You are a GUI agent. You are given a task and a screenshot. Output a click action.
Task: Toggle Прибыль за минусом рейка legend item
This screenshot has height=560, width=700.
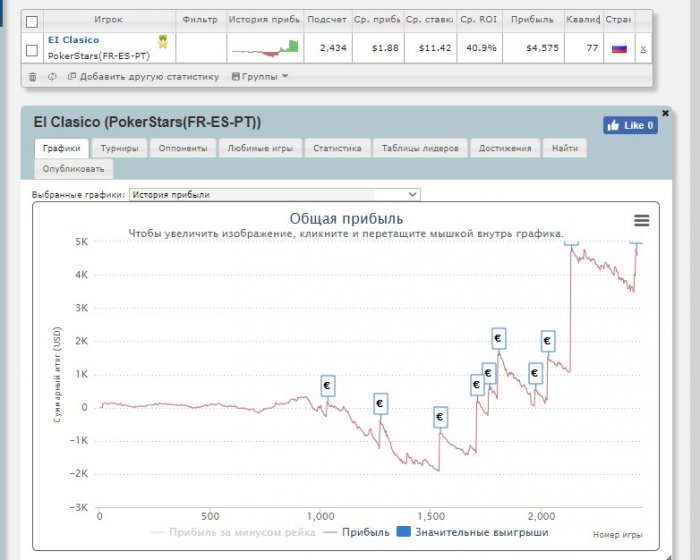233,532
